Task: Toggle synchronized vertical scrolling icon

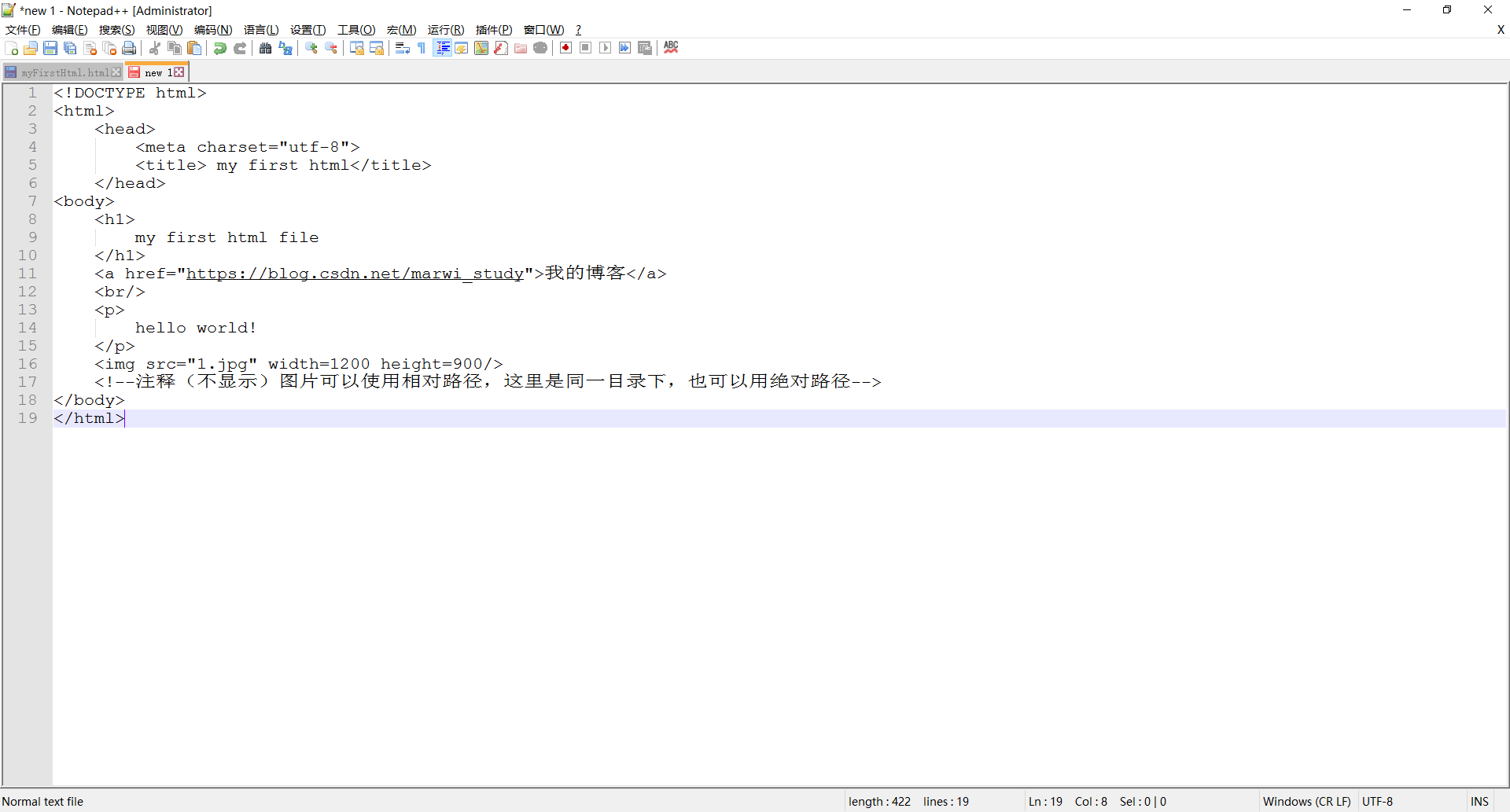Action: click(357, 48)
